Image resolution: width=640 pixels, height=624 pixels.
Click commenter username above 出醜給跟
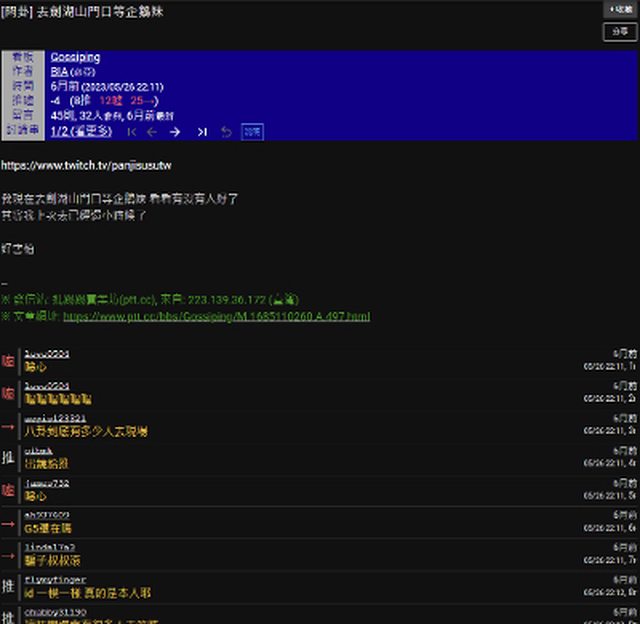coord(38,450)
